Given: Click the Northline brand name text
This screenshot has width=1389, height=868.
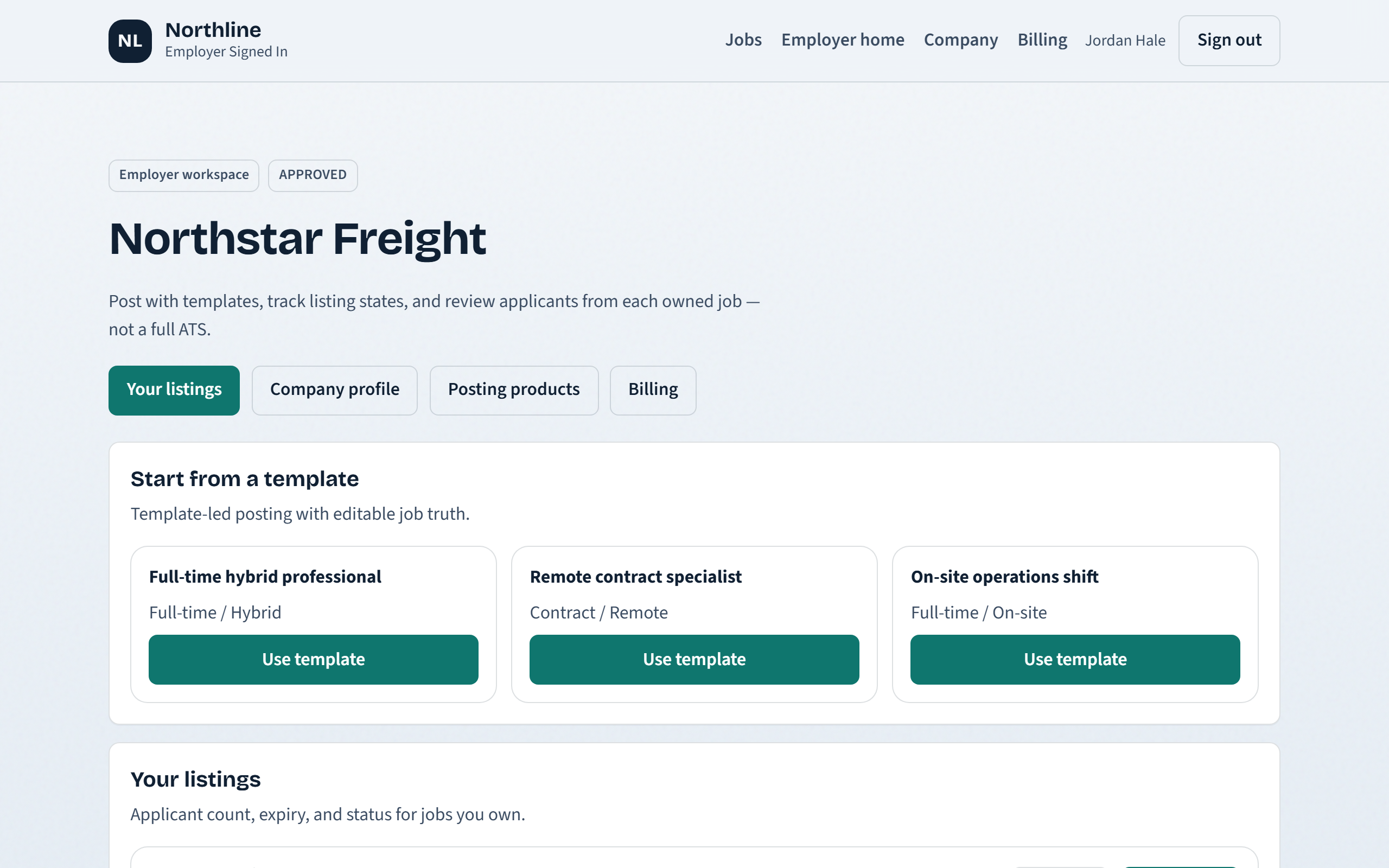Looking at the screenshot, I should click(213, 30).
